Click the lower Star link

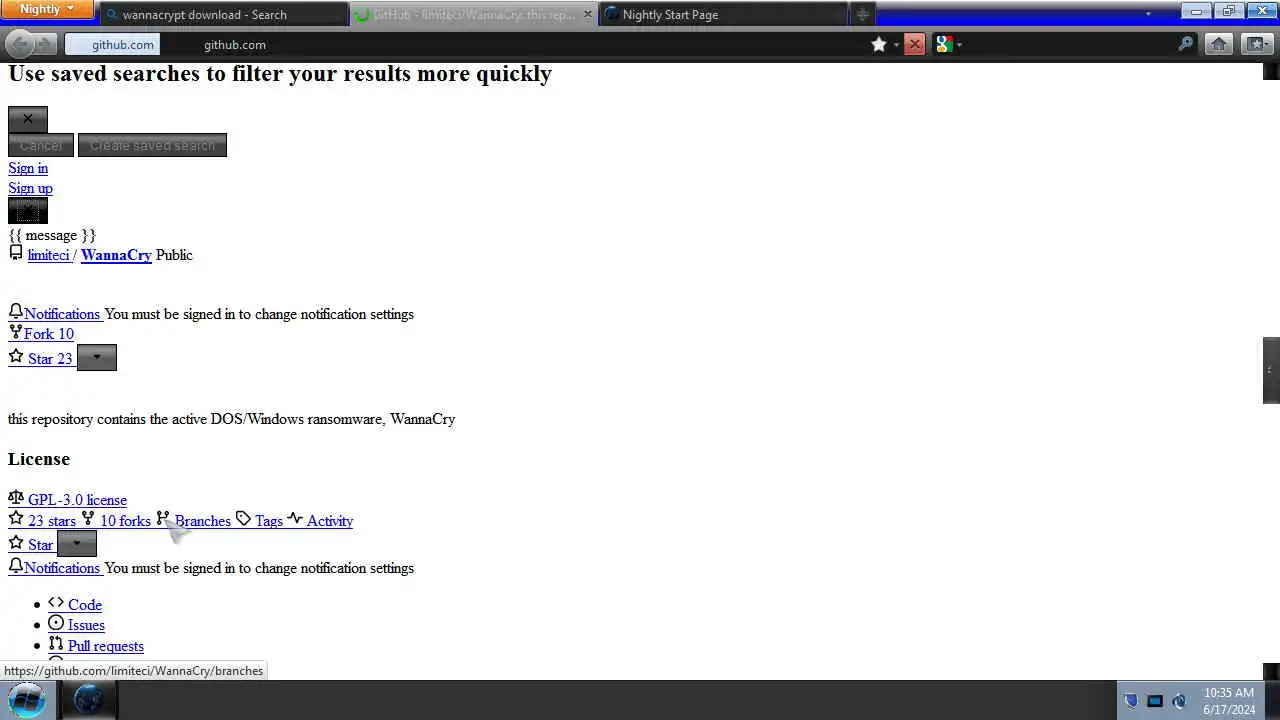(x=40, y=545)
